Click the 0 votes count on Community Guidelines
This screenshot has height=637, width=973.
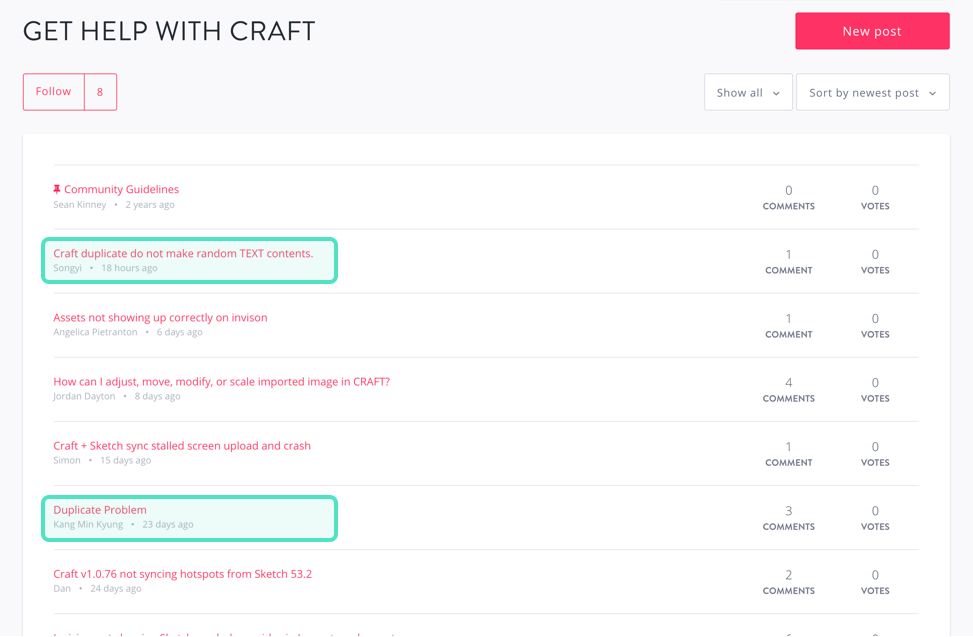point(875,197)
